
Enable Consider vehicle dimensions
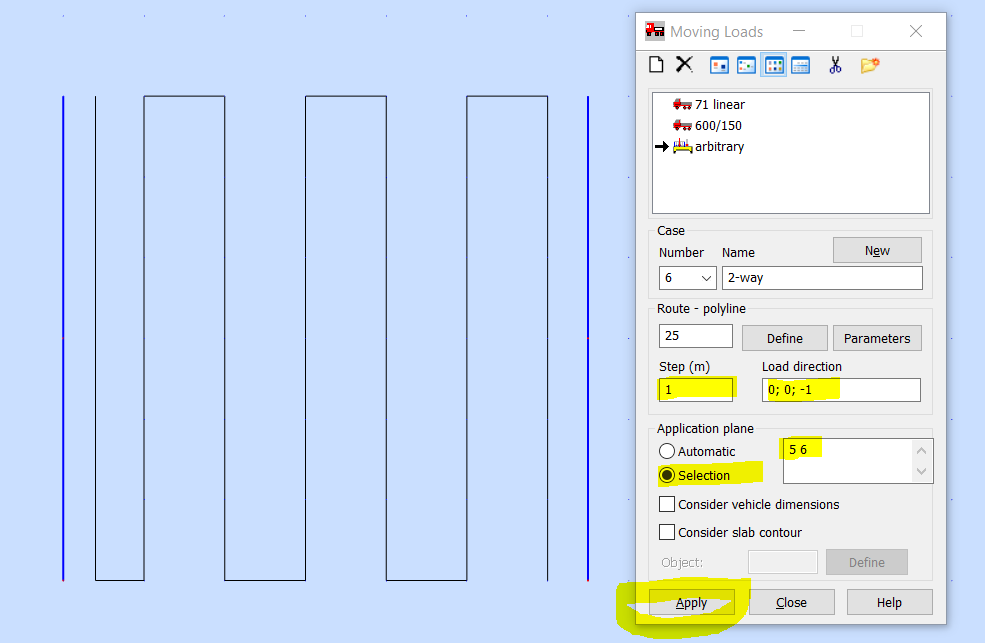667,504
